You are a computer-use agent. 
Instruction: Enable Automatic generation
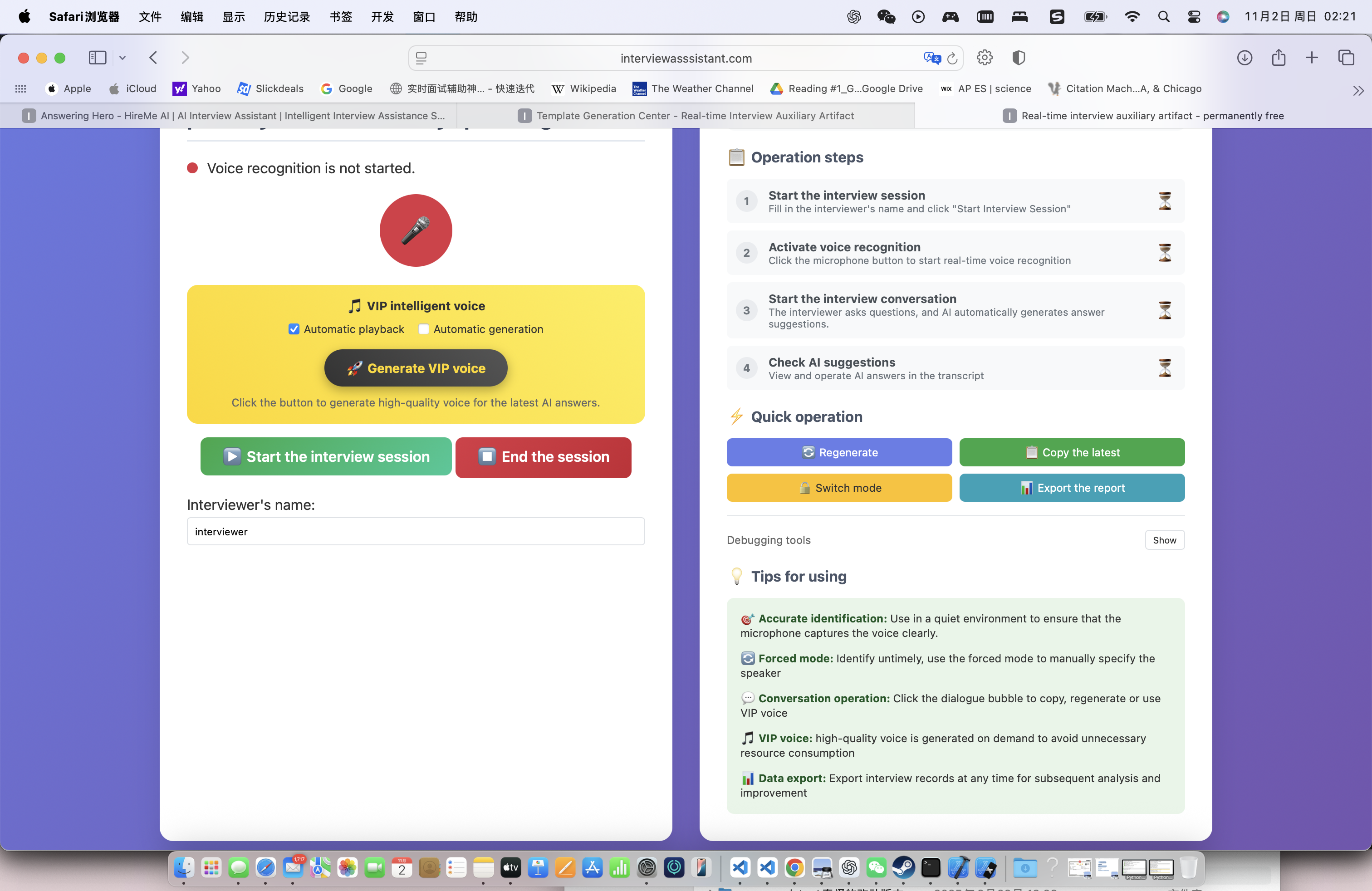point(424,328)
